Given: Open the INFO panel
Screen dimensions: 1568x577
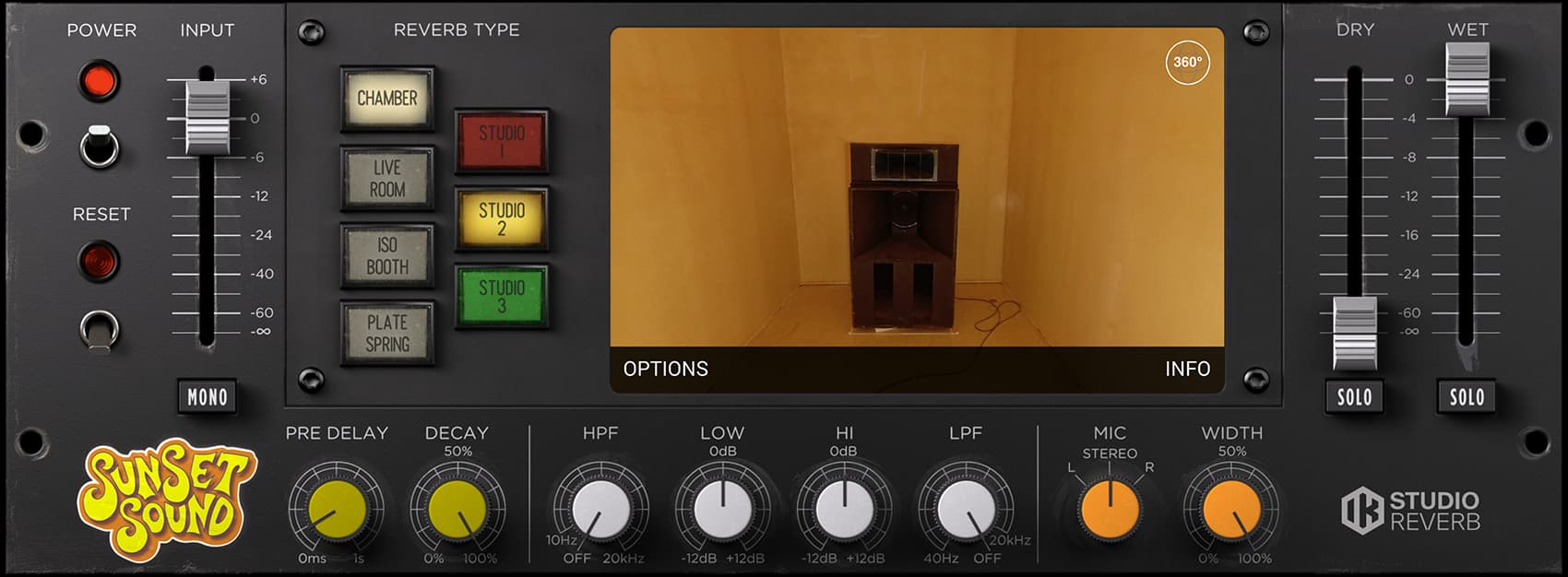Looking at the screenshot, I should point(1187,369).
